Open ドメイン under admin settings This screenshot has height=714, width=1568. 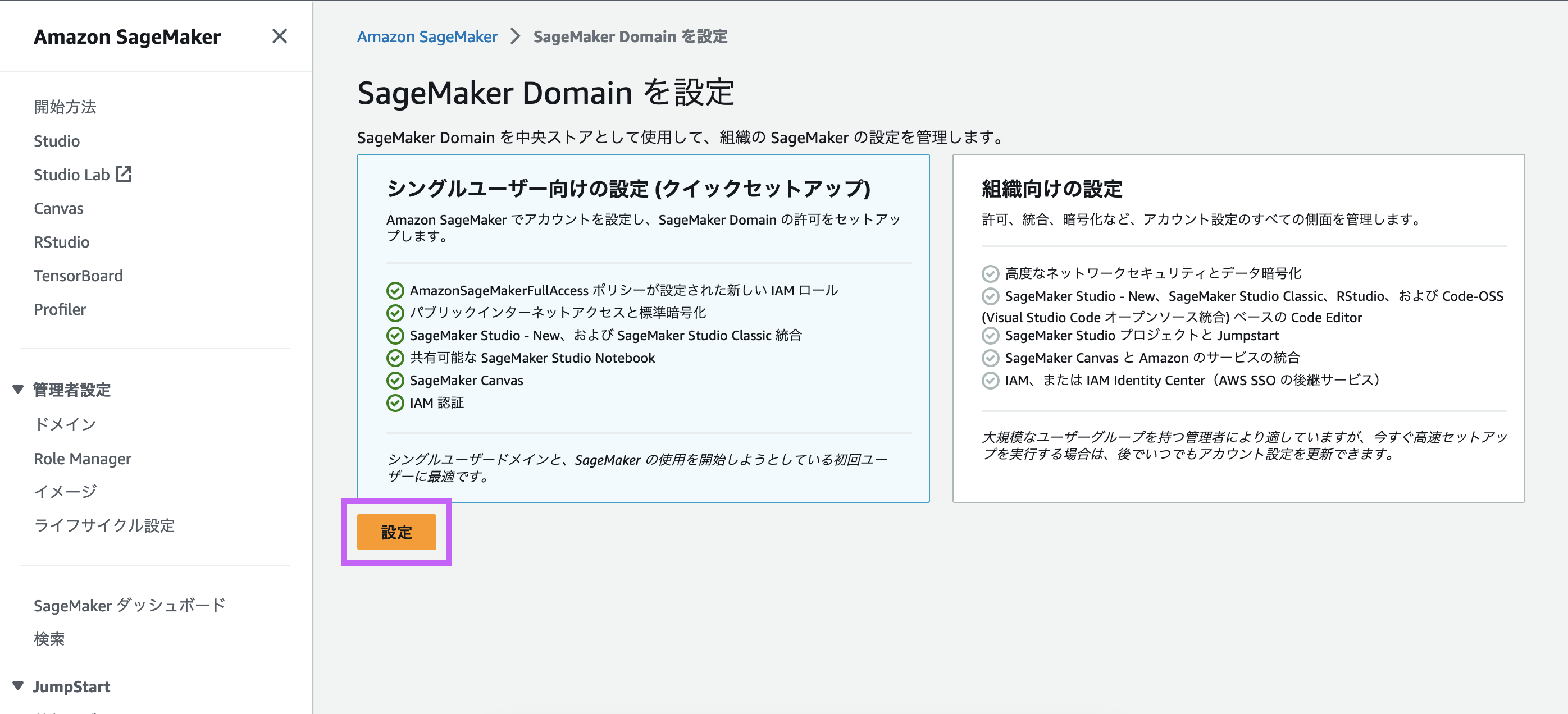coord(65,424)
